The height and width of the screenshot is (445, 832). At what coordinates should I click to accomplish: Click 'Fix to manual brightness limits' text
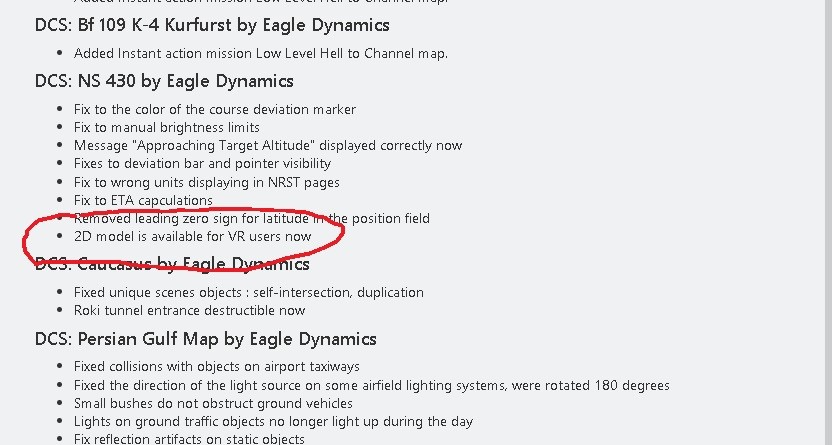click(167, 127)
